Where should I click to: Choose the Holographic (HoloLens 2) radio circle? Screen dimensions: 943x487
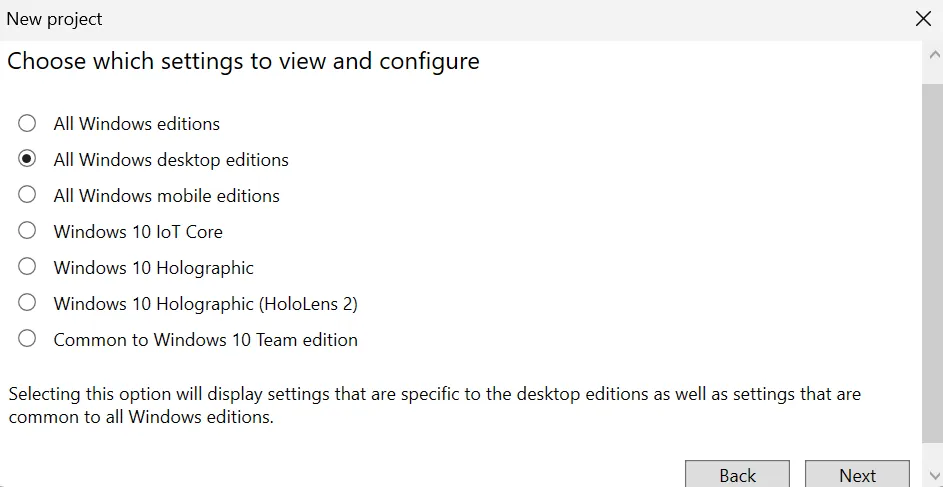point(26,303)
